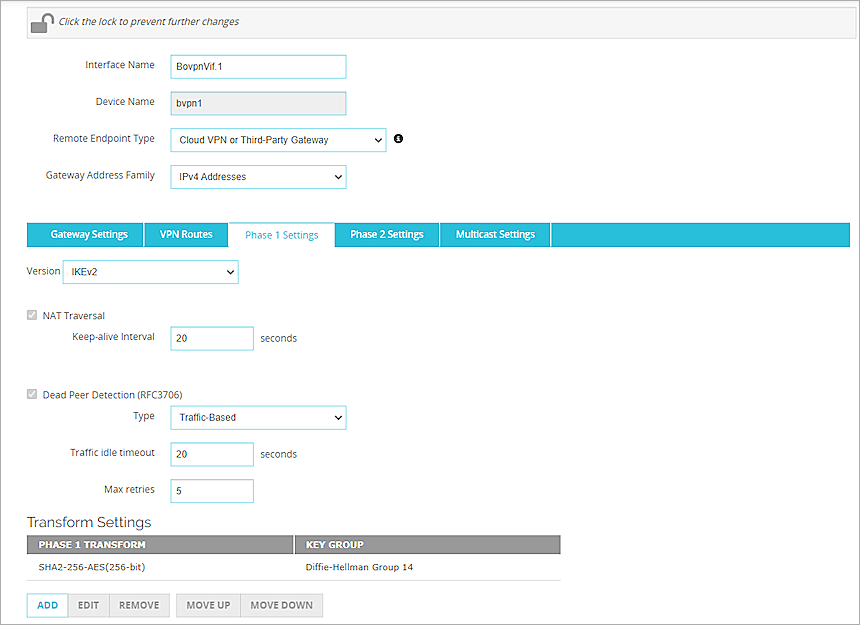Click the info icon beside Remote Endpoint Type

pos(398,138)
